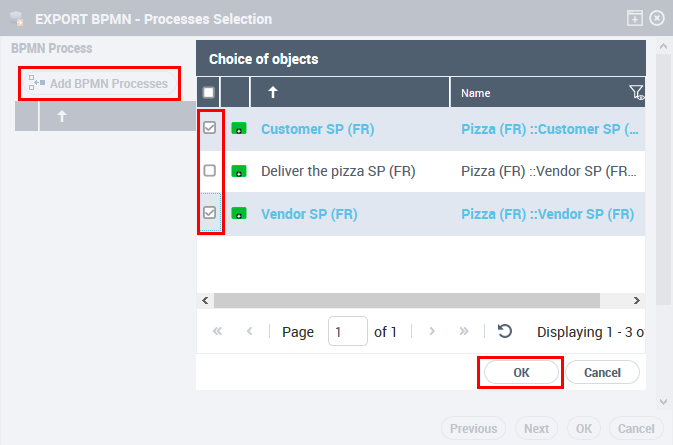The width and height of the screenshot is (673, 445).
Task: Check the Deliver the pizza SP (FR) checkbox
Action: pos(210,171)
